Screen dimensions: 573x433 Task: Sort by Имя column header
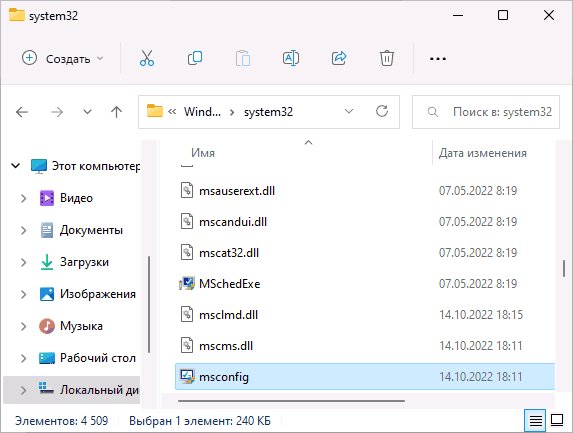coord(203,153)
